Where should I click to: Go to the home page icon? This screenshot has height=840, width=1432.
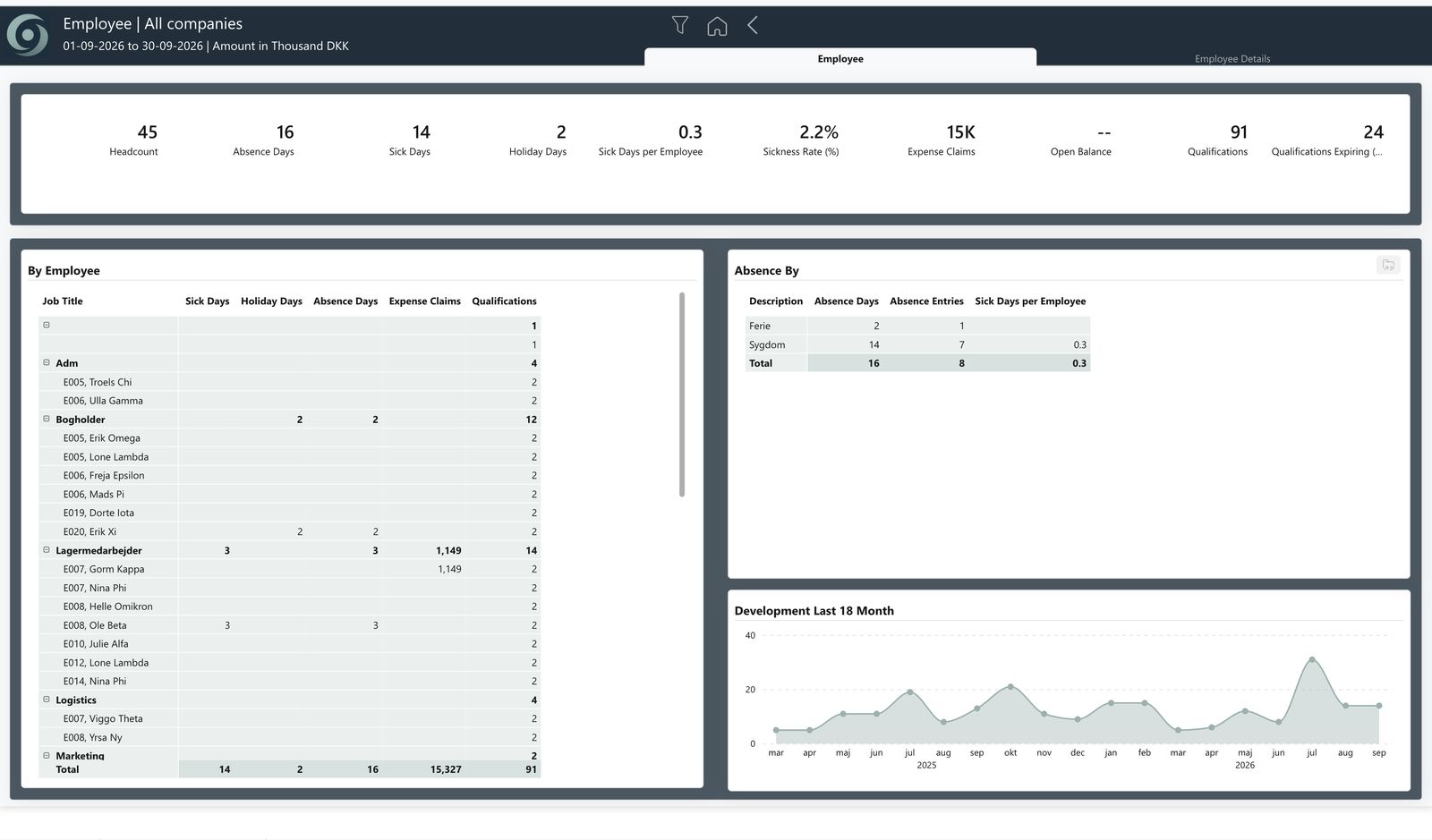click(717, 26)
